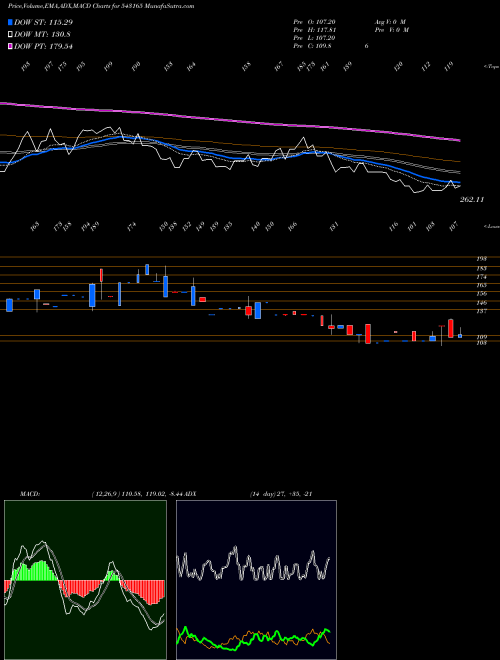
Task: Open the ADX indicator panel
Action: [256, 580]
